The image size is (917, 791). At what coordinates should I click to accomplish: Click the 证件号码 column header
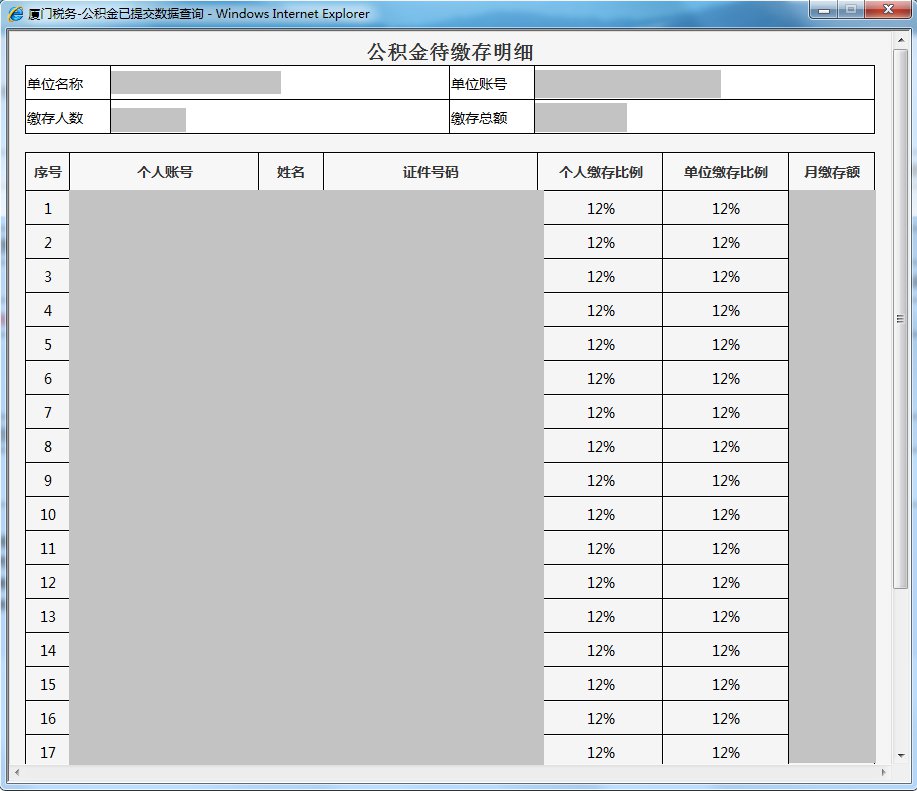pos(430,172)
